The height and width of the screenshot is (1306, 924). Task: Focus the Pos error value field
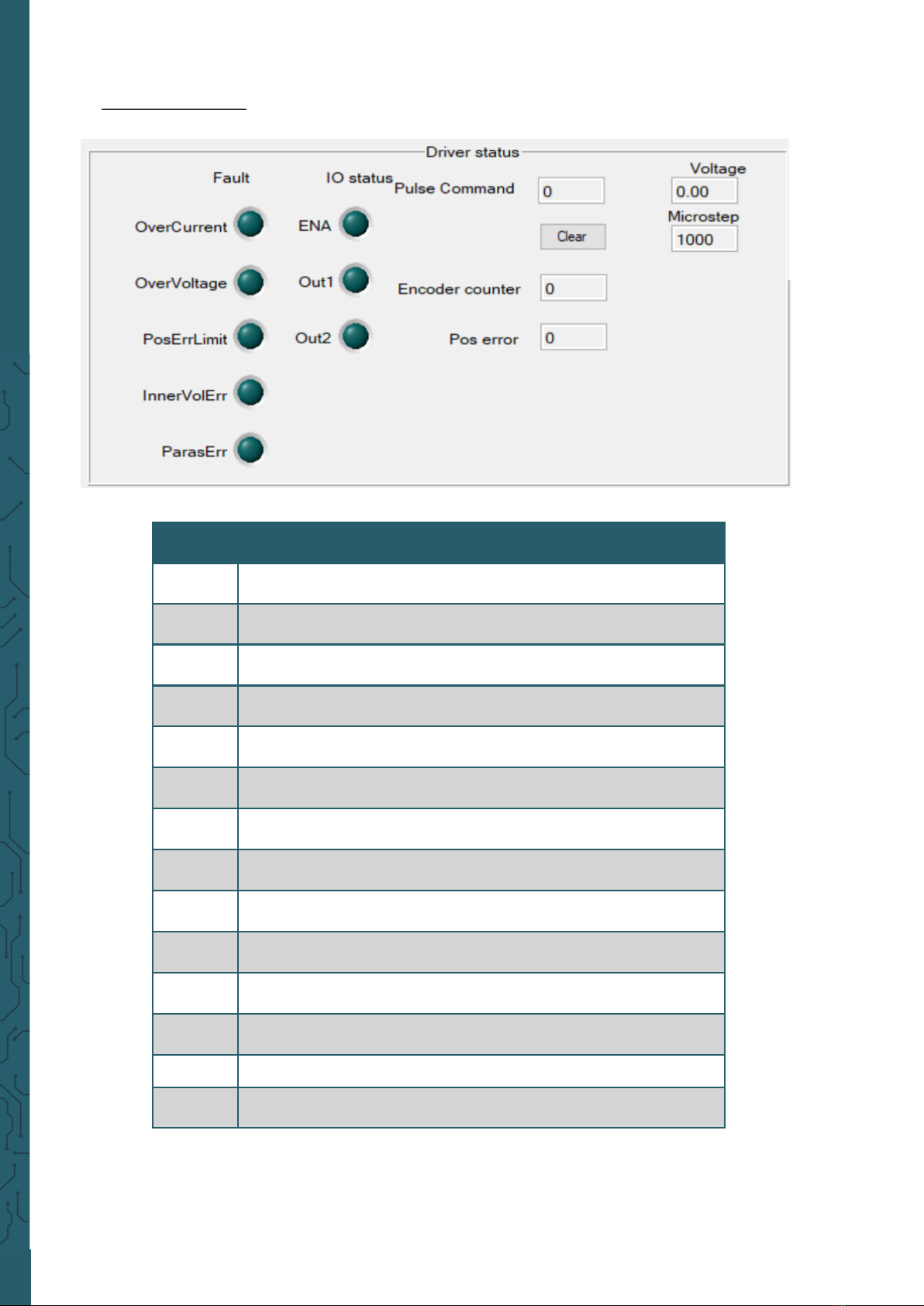pyautogui.click(x=573, y=338)
